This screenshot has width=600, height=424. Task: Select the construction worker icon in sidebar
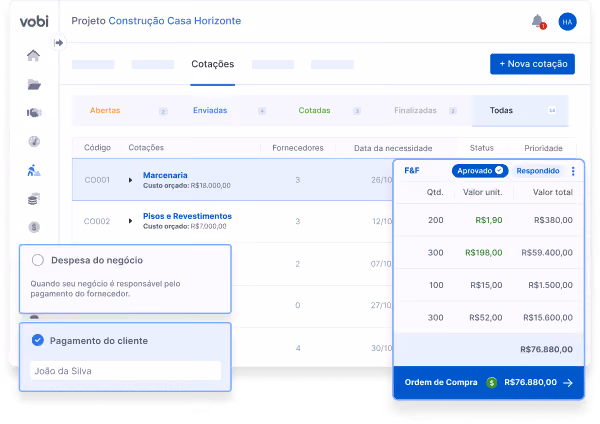point(34,170)
